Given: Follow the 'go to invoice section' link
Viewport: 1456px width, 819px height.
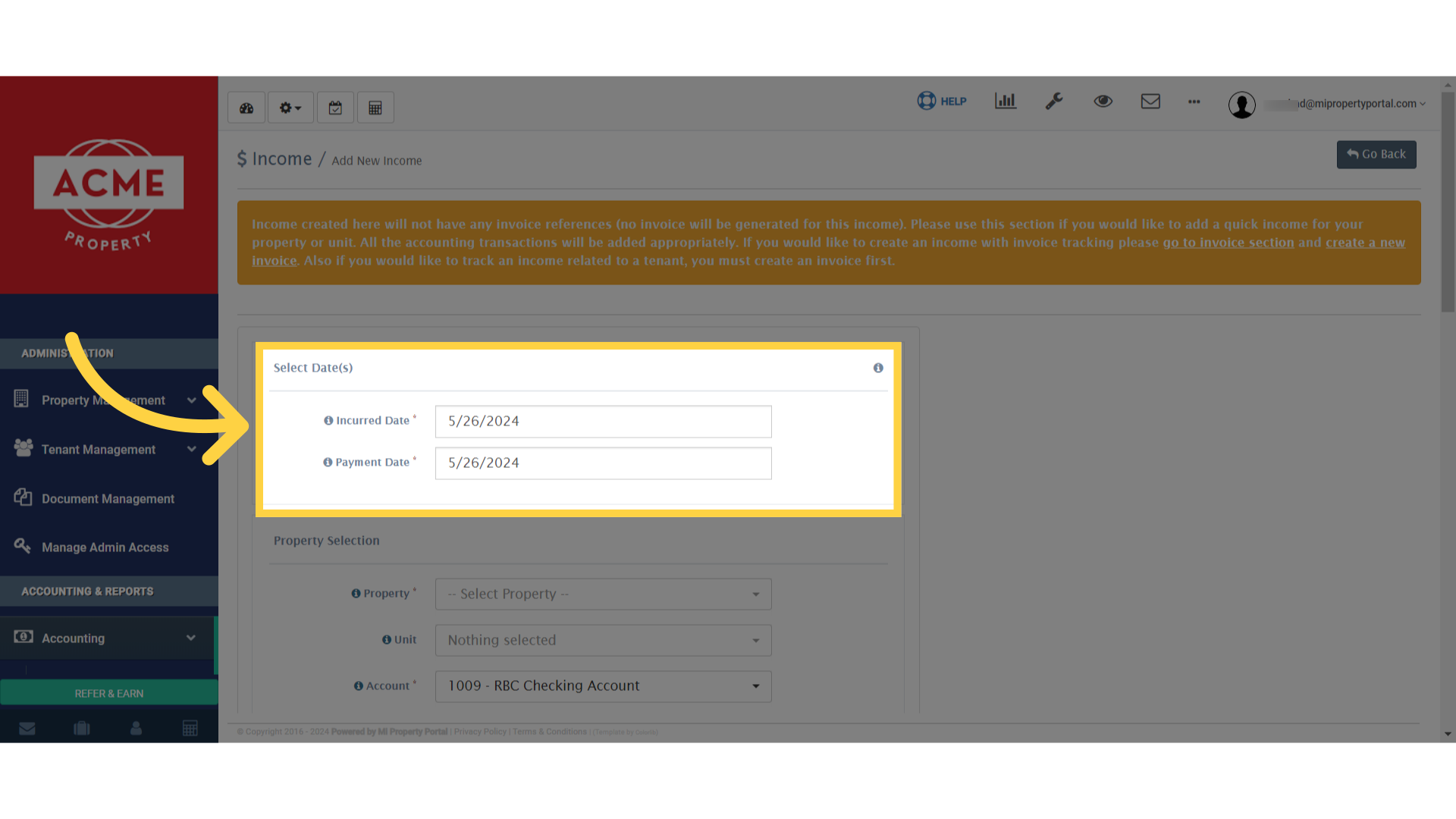Looking at the screenshot, I should pyautogui.click(x=1228, y=243).
